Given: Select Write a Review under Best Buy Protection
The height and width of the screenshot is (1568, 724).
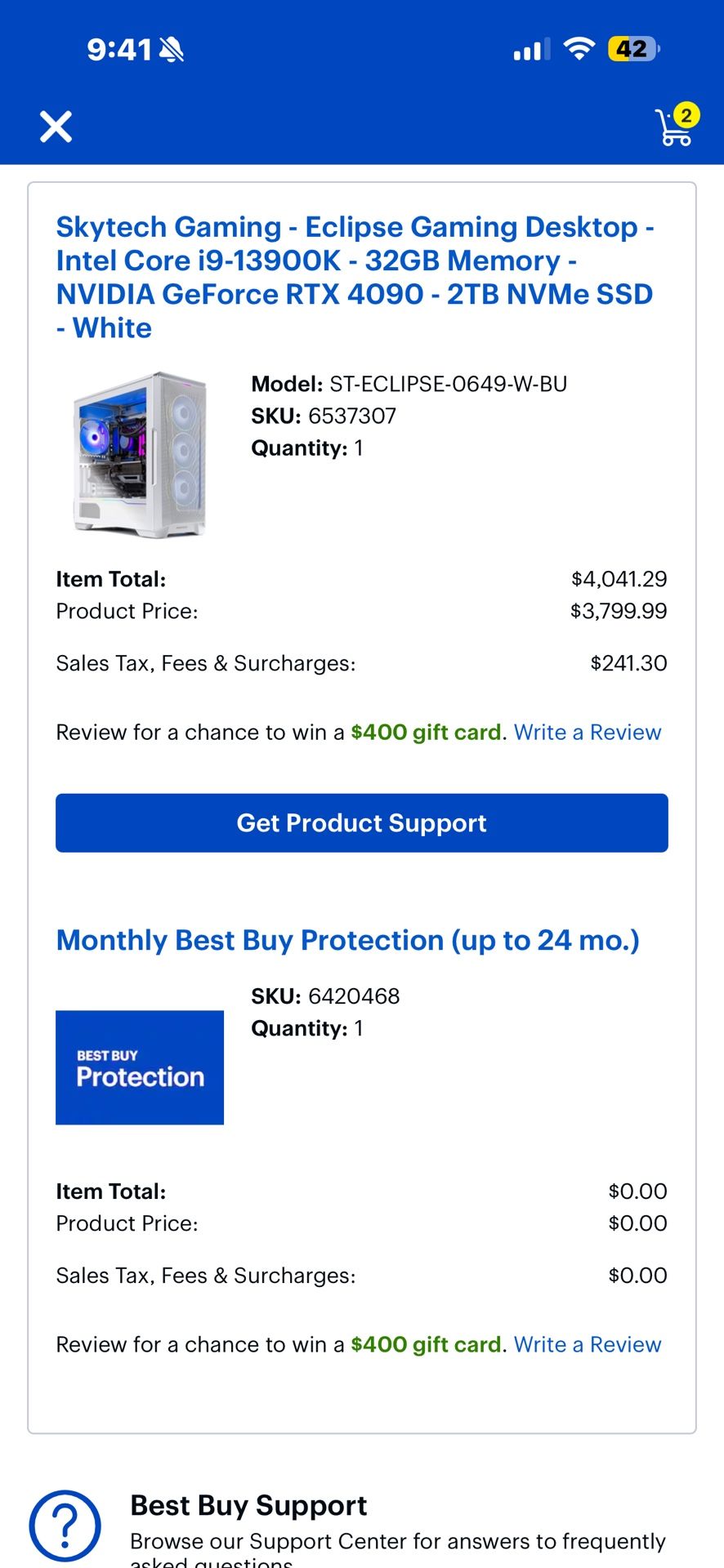Looking at the screenshot, I should [x=588, y=1344].
